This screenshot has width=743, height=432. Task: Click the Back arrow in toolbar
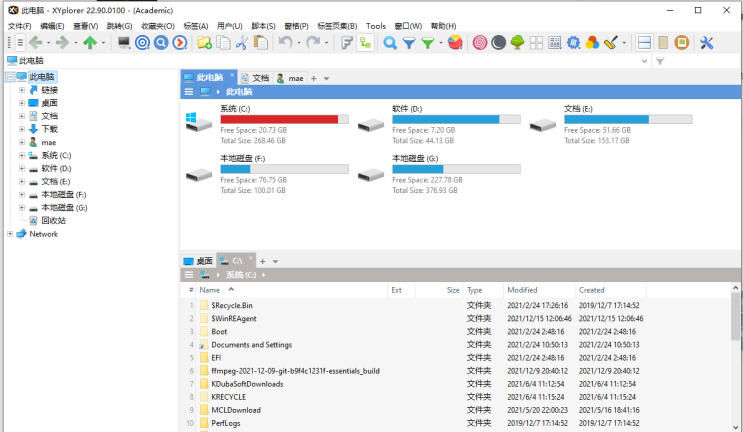(x=36, y=43)
